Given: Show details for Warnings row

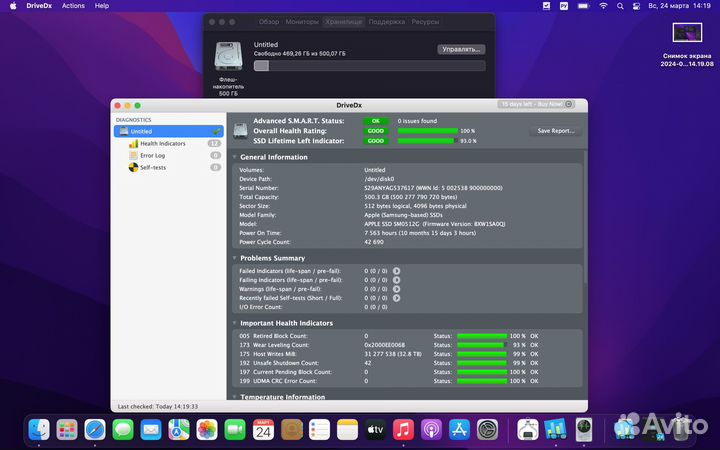Looking at the screenshot, I should (x=396, y=289).
